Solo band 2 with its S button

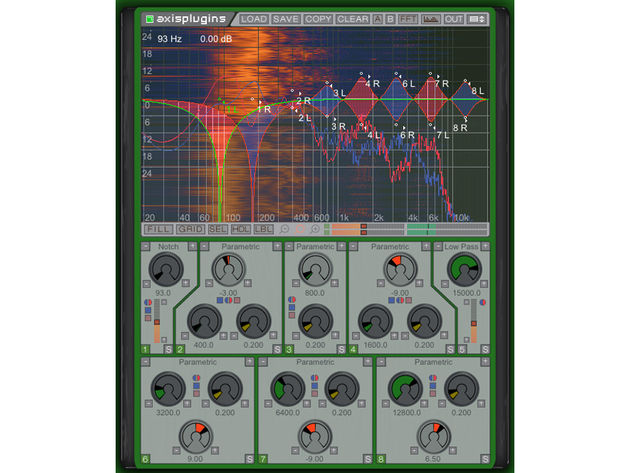tap(277, 350)
